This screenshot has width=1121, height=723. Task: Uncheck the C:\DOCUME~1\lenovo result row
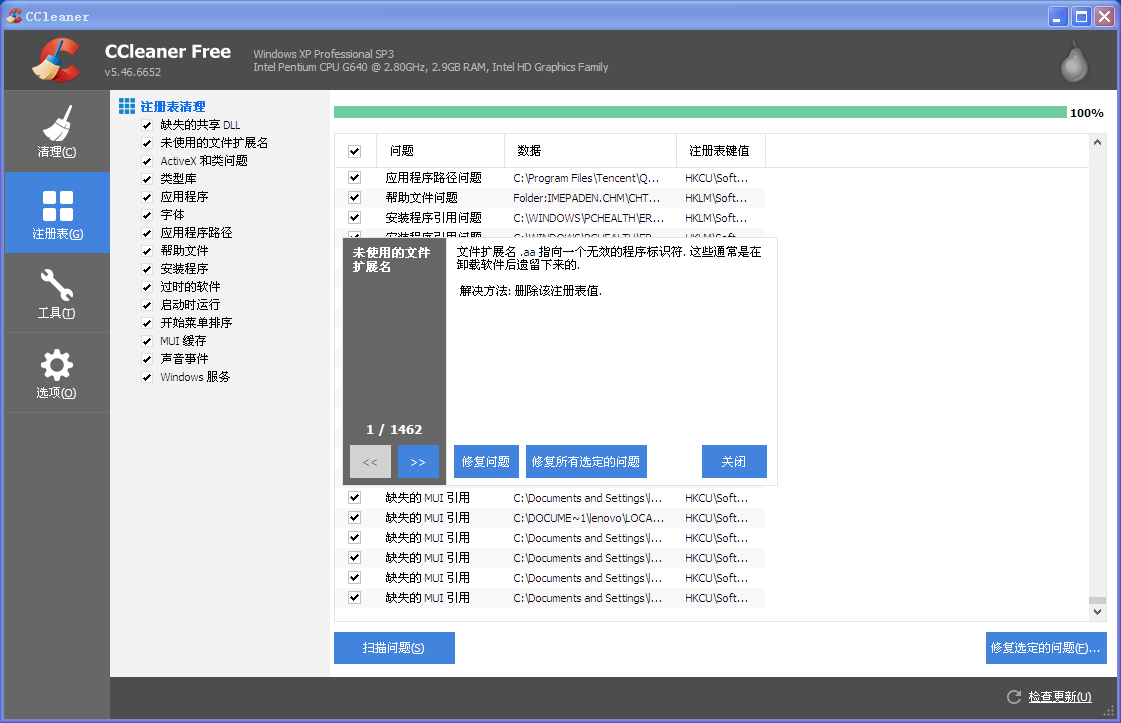[354, 518]
